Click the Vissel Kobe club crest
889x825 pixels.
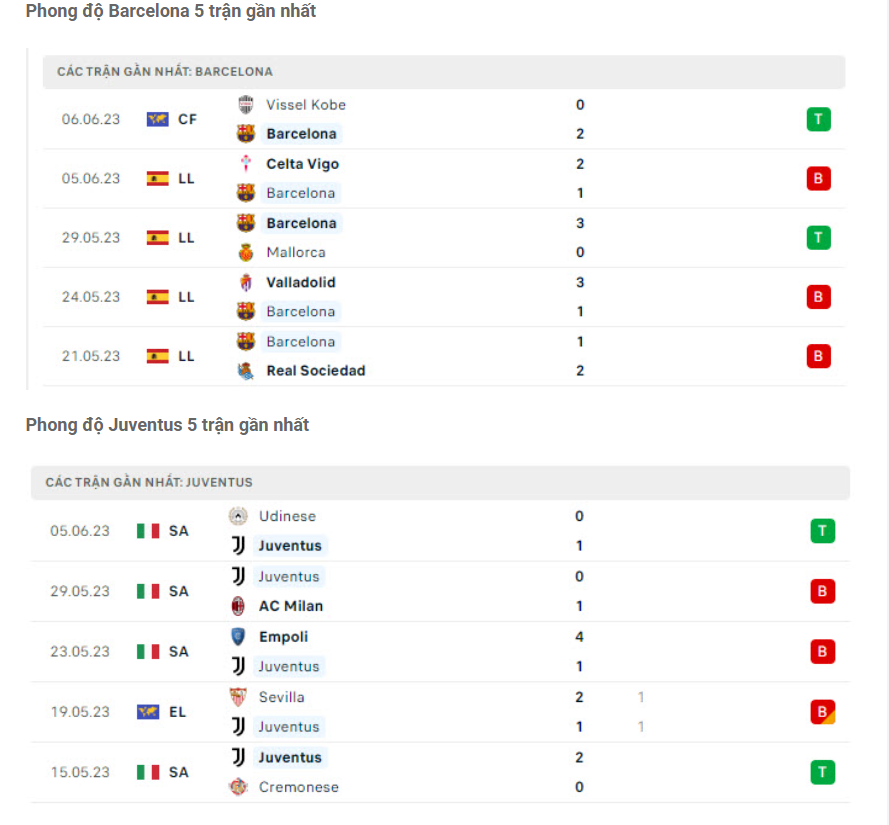click(246, 105)
